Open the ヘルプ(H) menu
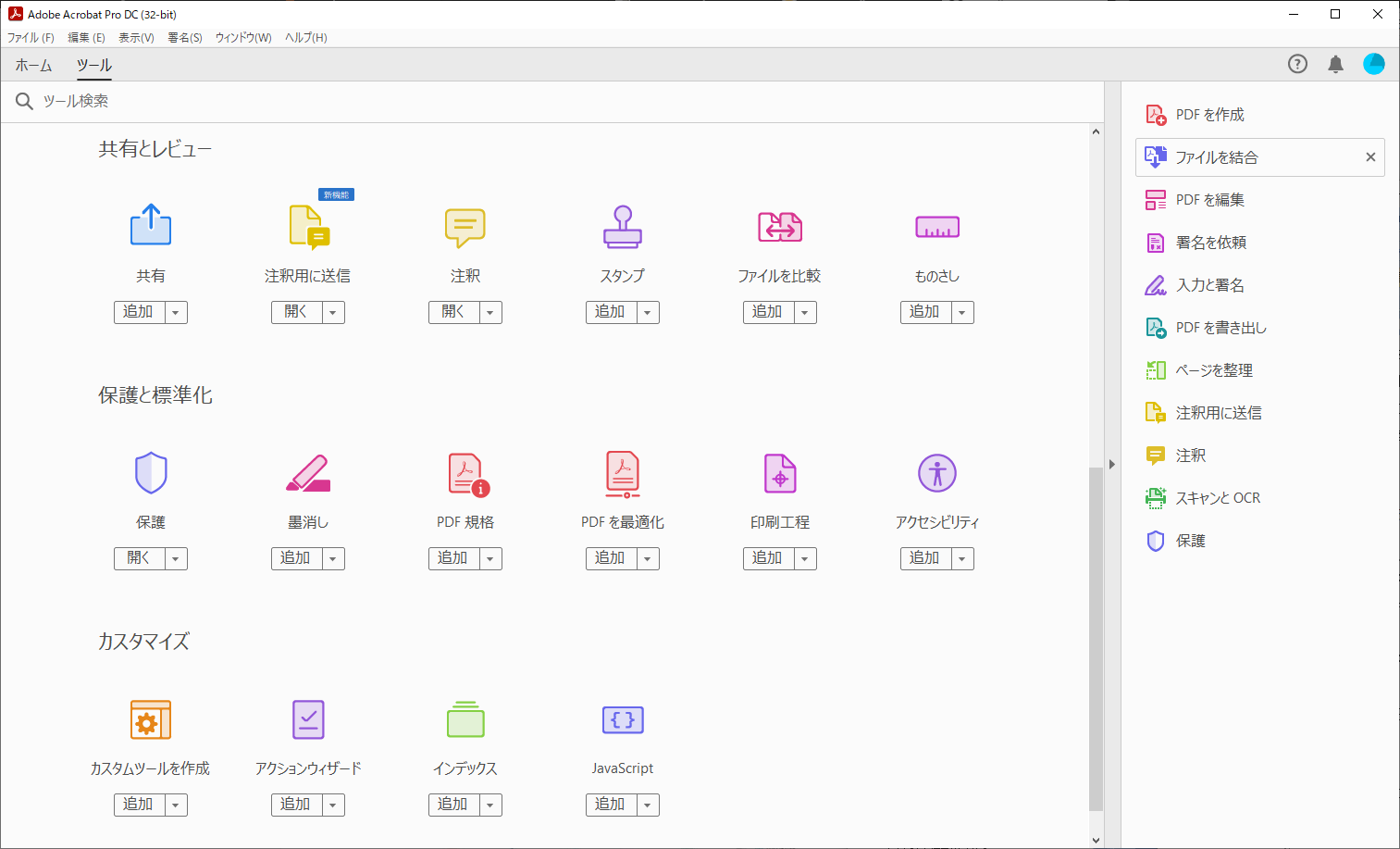 (x=306, y=38)
